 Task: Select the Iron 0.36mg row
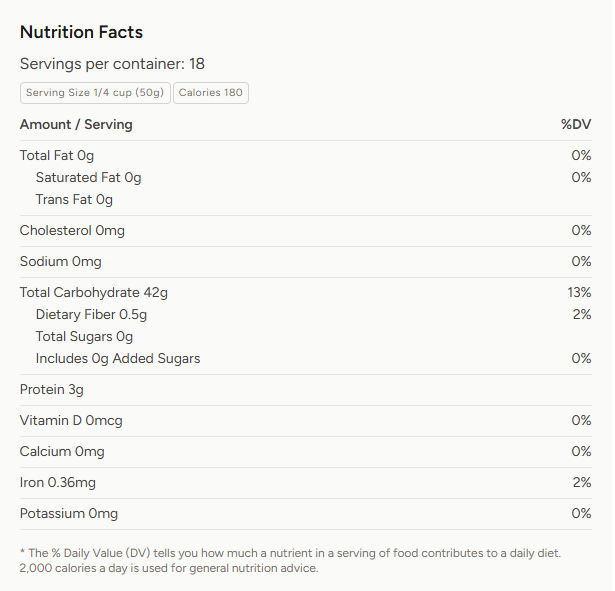pyautogui.click(x=306, y=483)
